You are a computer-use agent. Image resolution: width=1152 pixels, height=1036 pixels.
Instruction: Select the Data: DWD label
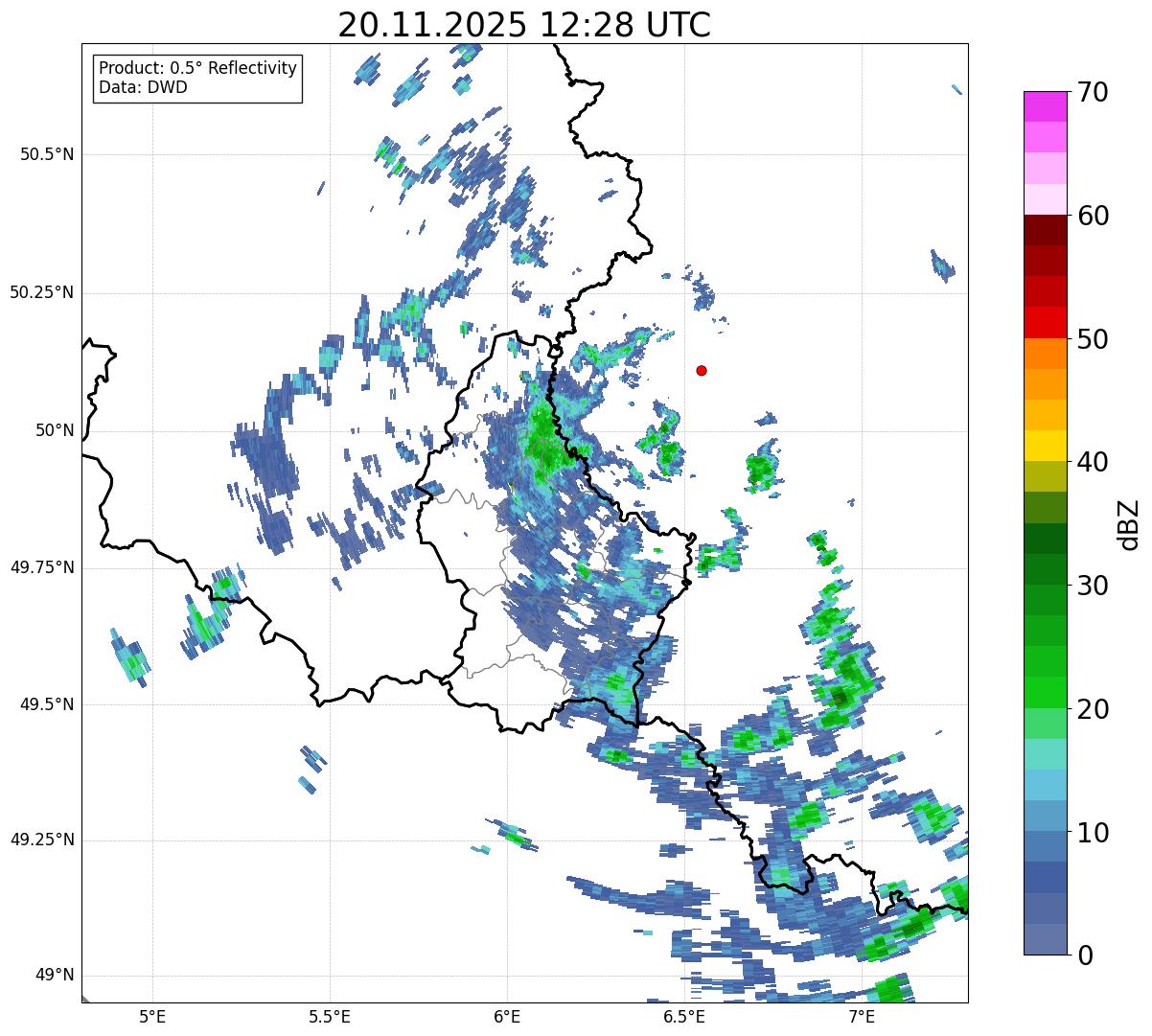point(144,87)
